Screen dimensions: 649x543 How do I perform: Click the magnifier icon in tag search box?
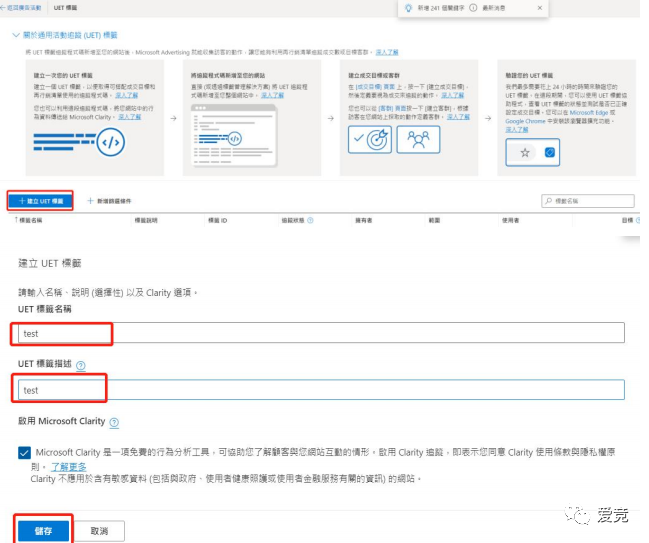point(548,201)
